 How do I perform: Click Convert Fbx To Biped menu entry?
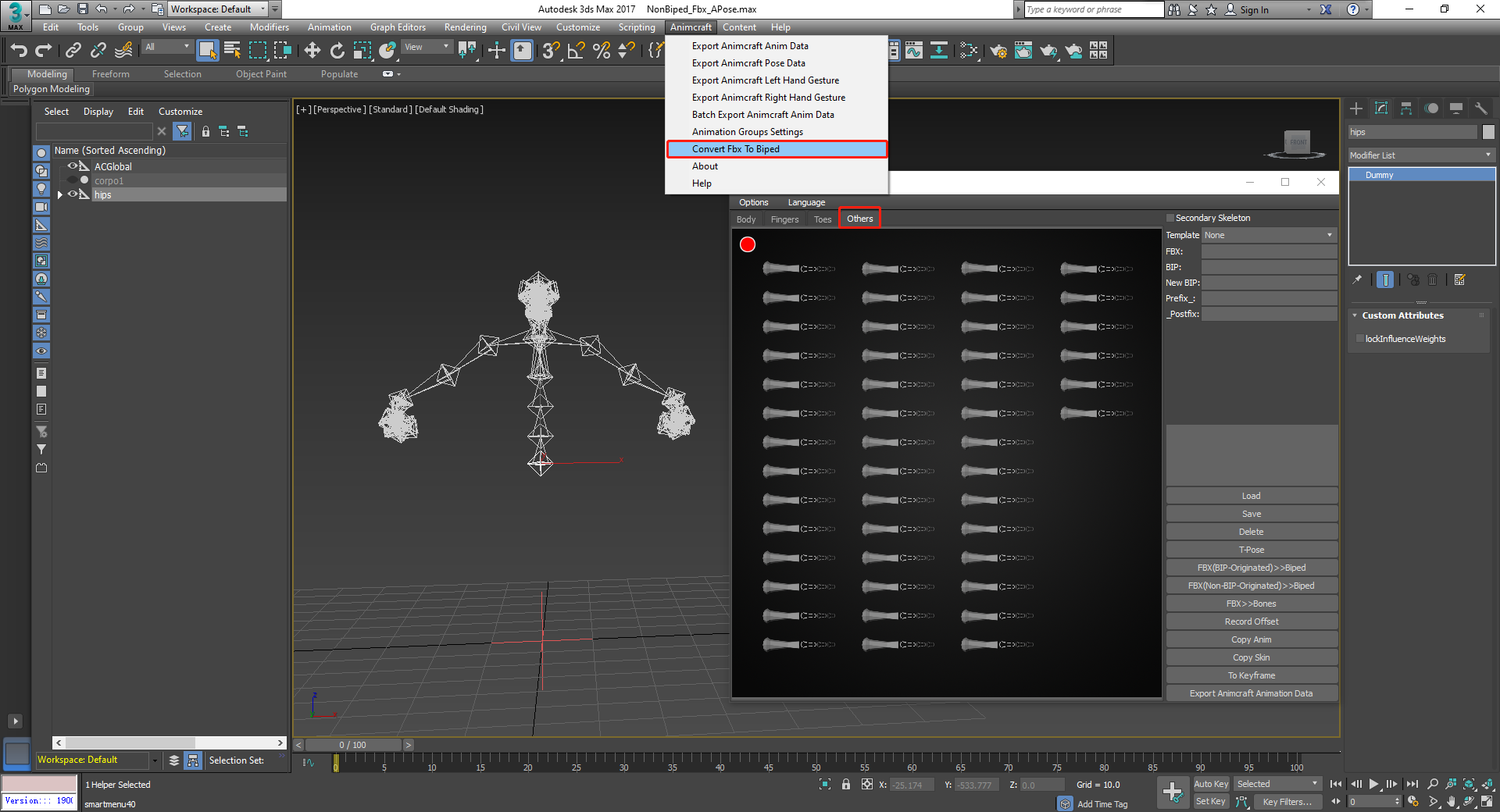(x=777, y=149)
